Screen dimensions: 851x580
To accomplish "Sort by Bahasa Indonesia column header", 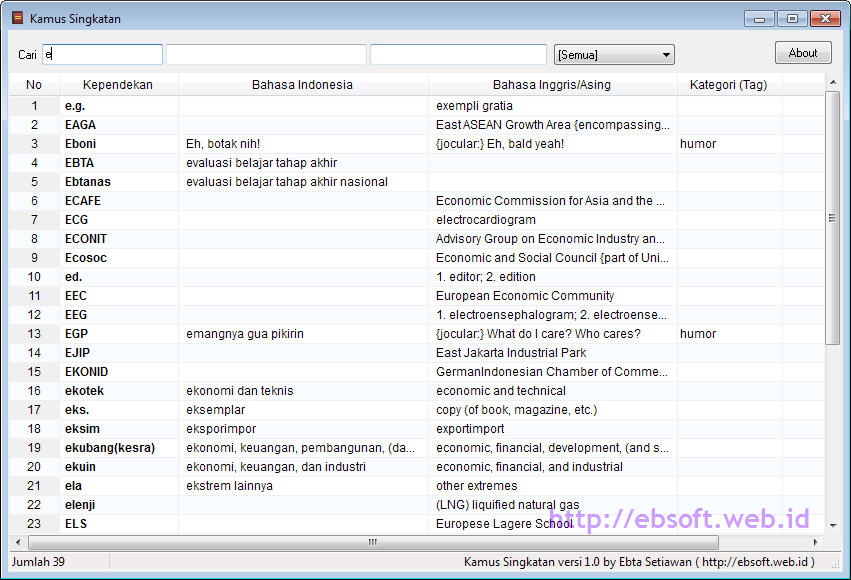I will pos(302,85).
